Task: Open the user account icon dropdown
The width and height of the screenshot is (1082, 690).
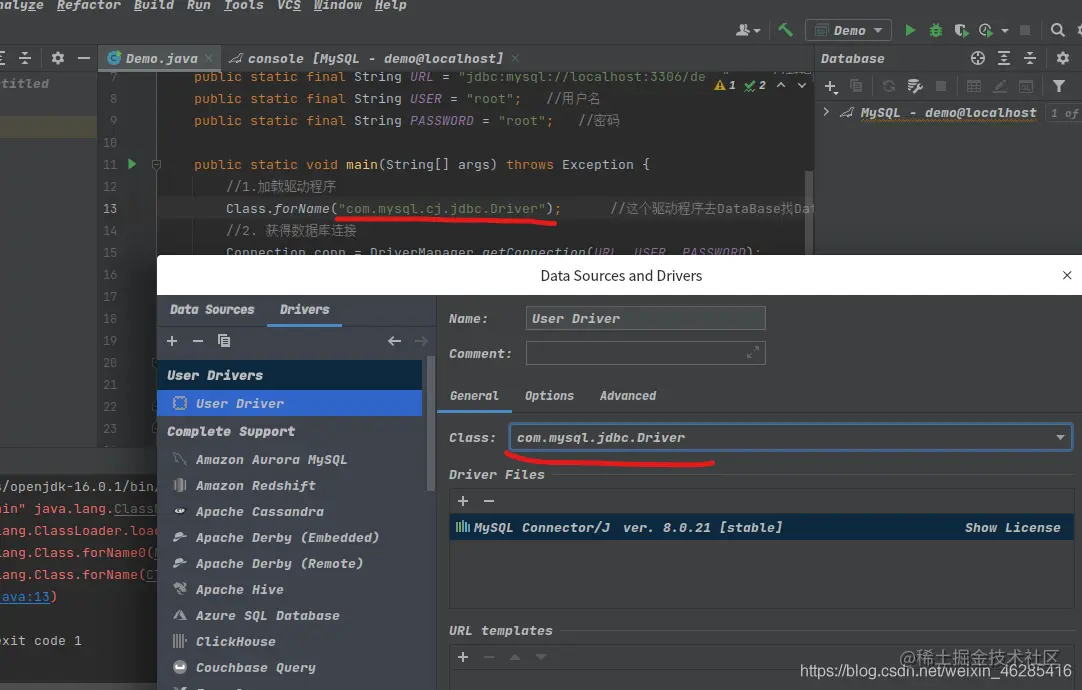Action: pyautogui.click(x=747, y=30)
